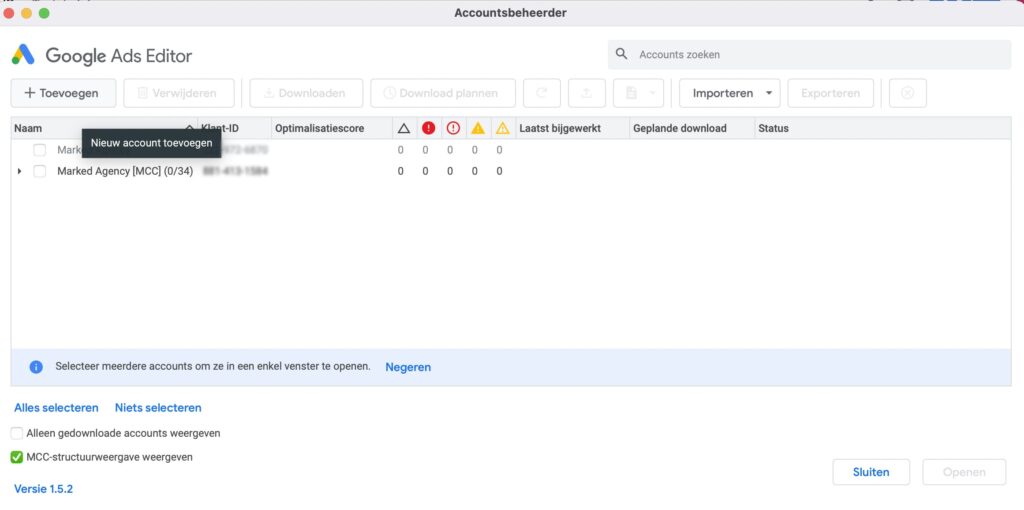This screenshot has height=510, width=1024.
Task: Click the Downloaden button
Action: [306, 93]
